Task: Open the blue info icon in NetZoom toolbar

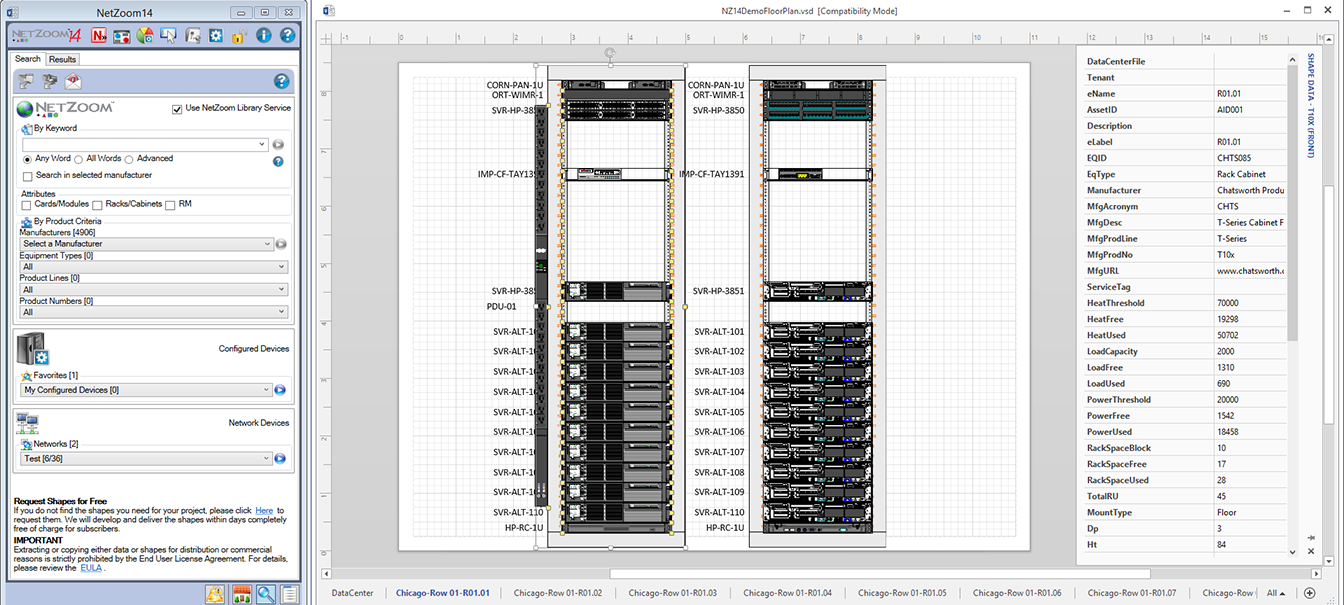Action: pyautogui.click(x=264, y=36)
